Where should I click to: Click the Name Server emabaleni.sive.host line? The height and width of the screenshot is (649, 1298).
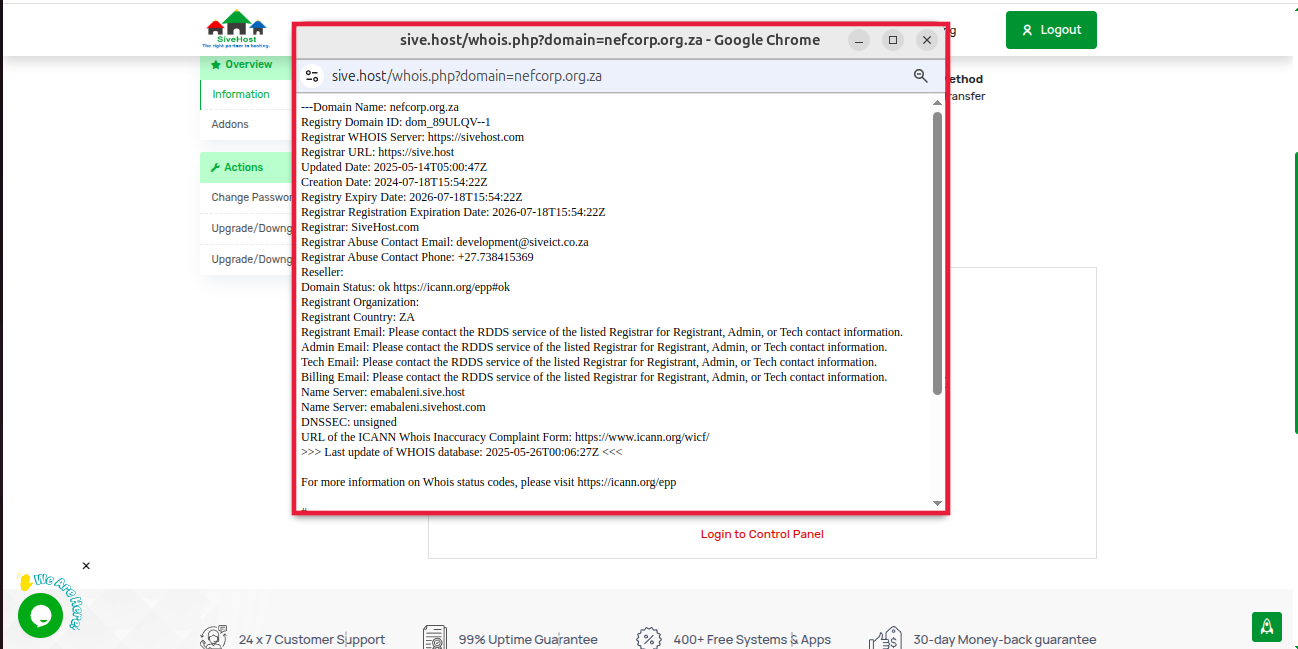click(x=383, y=392)
